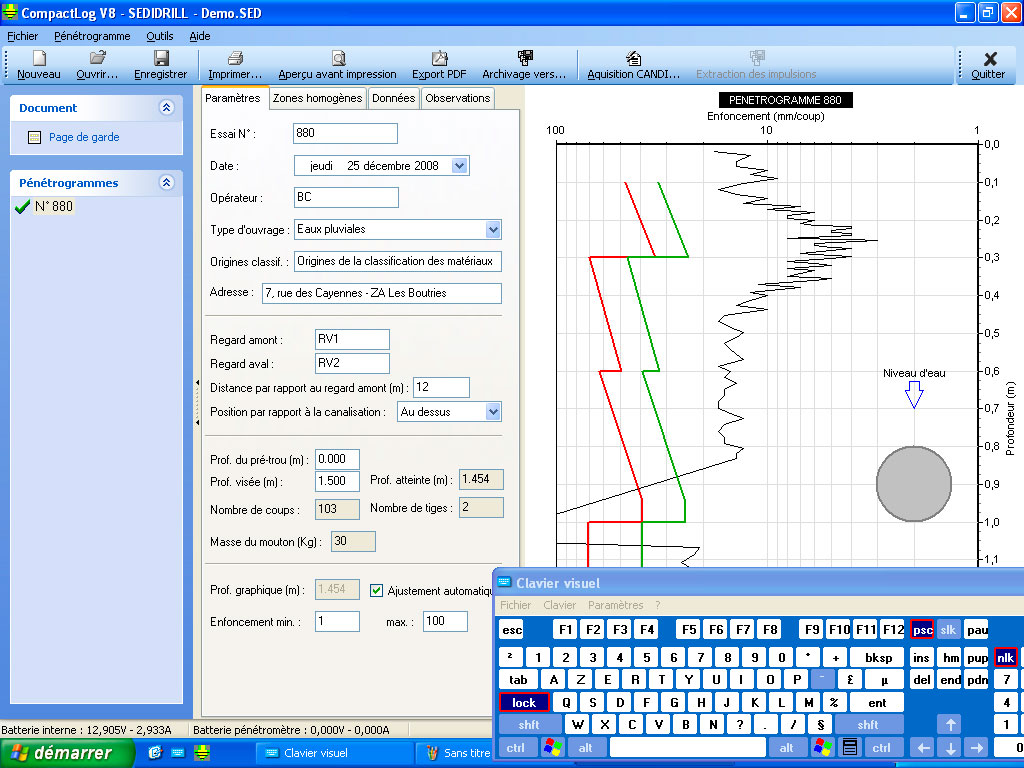Image resolution: width=1024 pixels, height=768 pixels.
Task: Click the Page de garde icon
Action: click(35, 137)
